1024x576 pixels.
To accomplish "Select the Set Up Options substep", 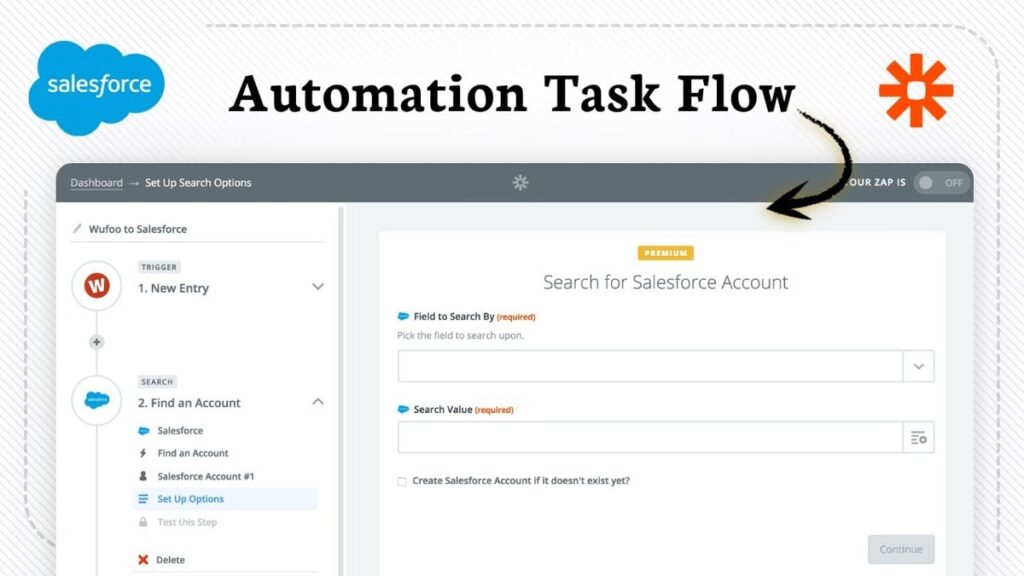I will [x=225, y=499].
